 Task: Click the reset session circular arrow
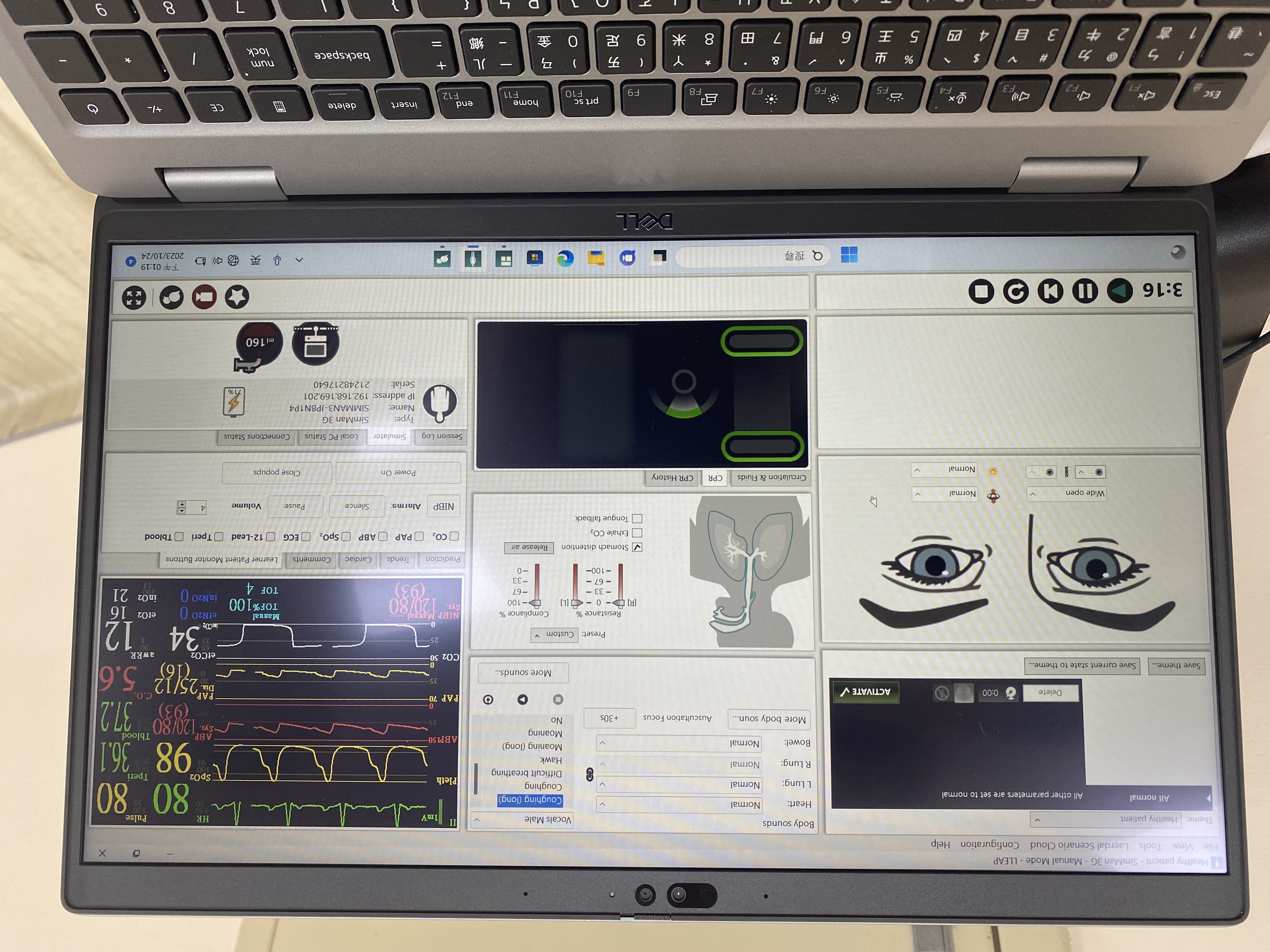click(1016, 292)
